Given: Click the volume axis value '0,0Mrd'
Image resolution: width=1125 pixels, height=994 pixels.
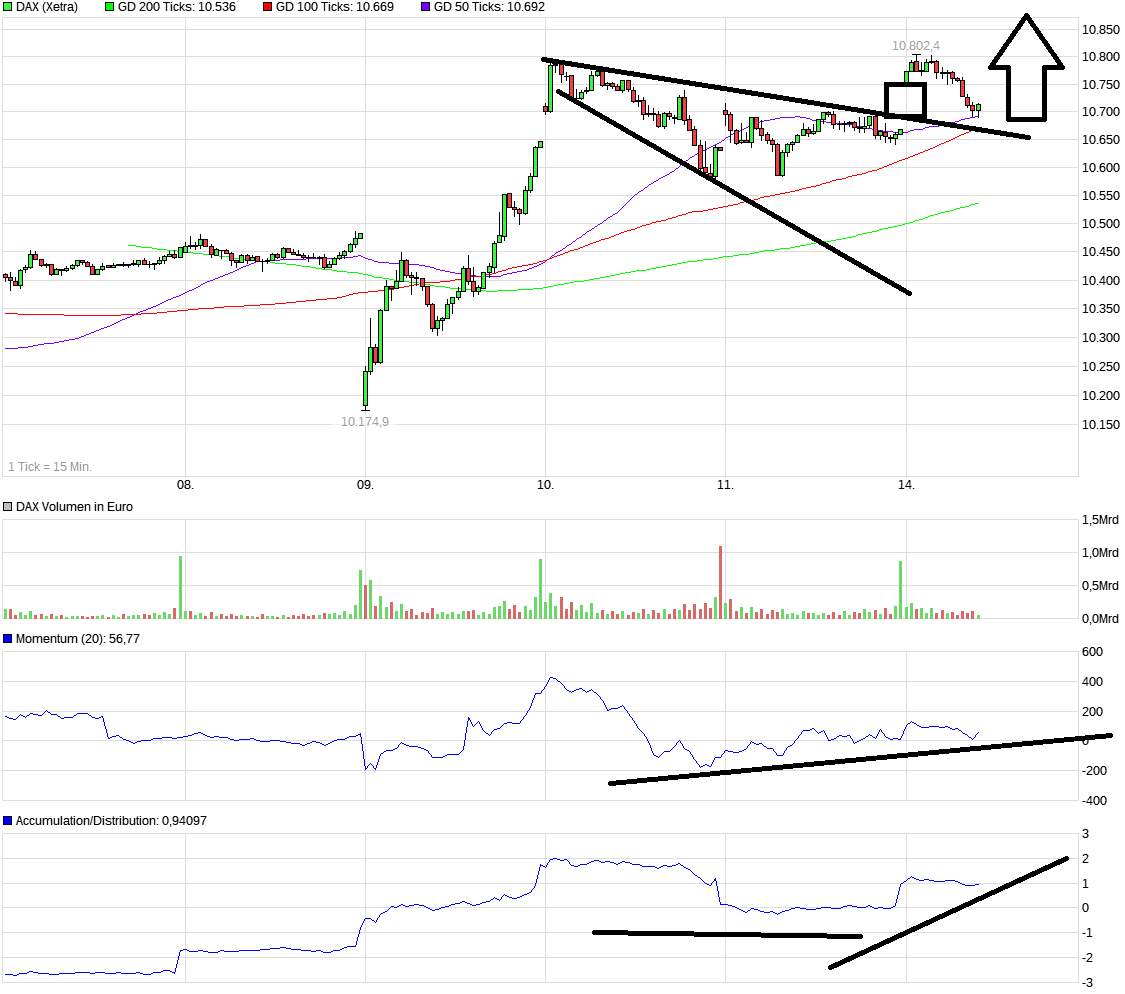Looking at the screenshot, I should click(1100, 619).
